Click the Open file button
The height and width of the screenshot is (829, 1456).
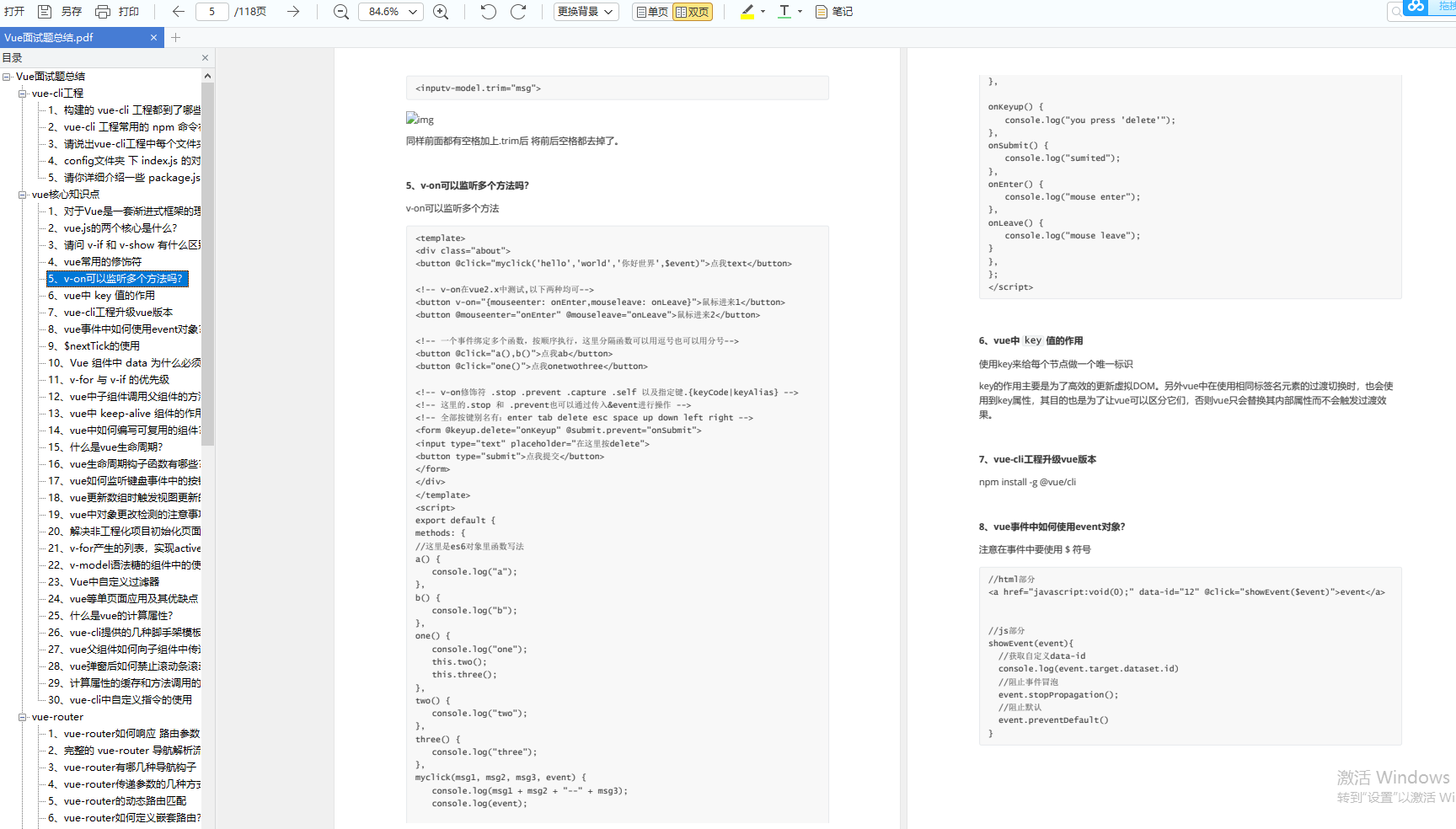point(14,12)
